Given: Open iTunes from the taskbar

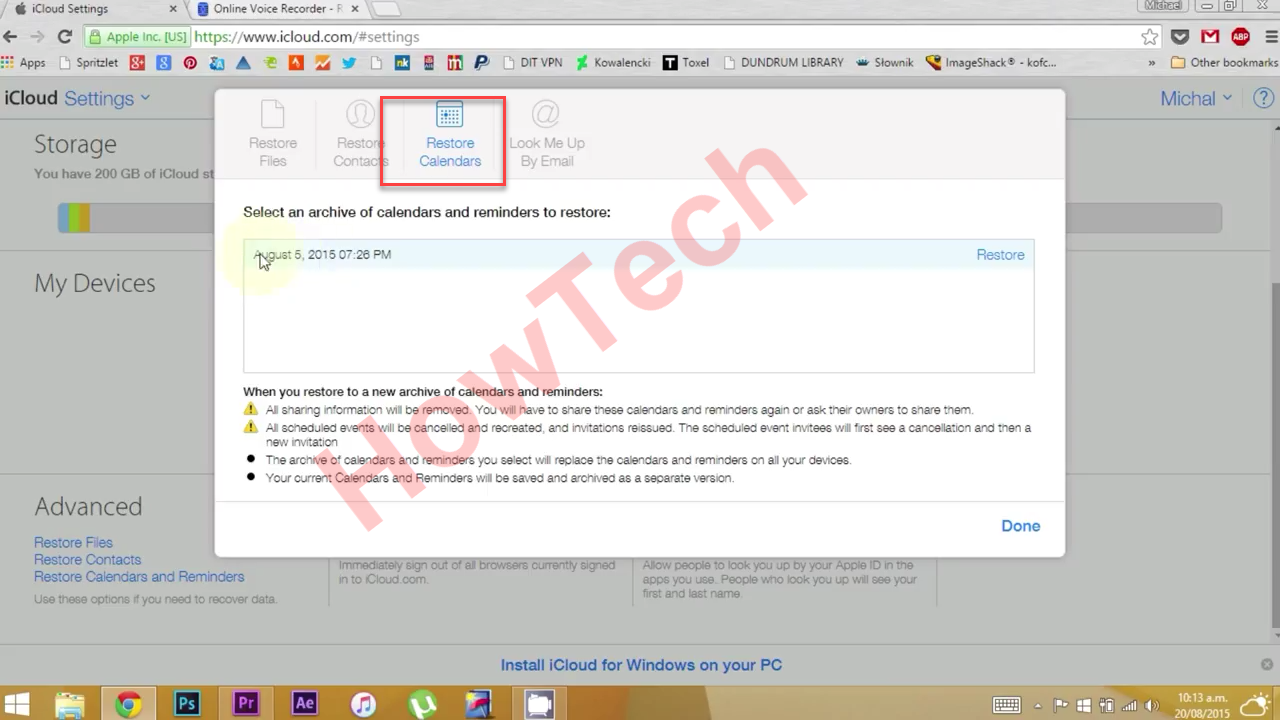Looking at the screenshot, I should pos(363,704).
